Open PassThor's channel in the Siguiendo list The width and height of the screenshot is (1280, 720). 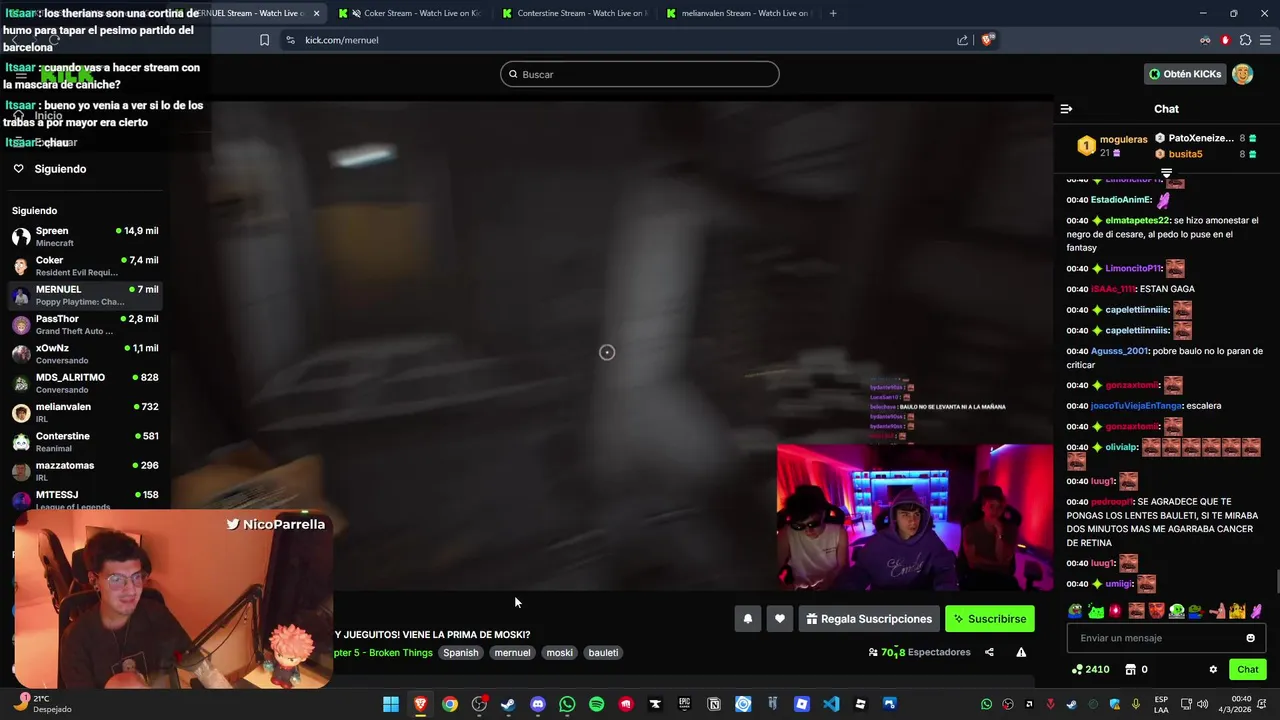coord(85,324)
